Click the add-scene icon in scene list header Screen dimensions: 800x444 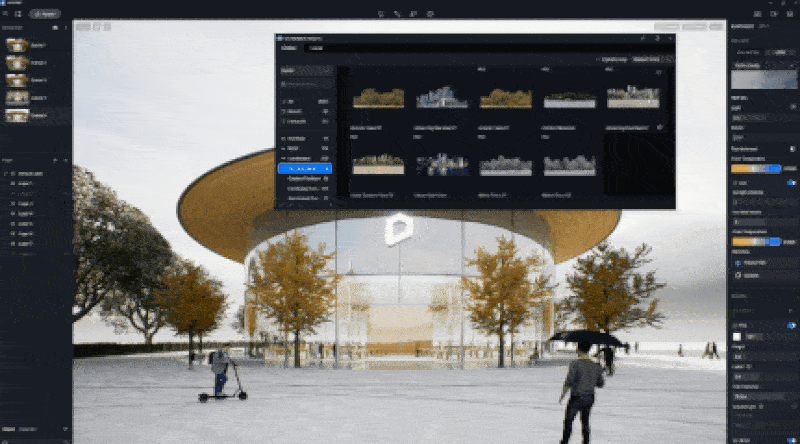point(55,28)
